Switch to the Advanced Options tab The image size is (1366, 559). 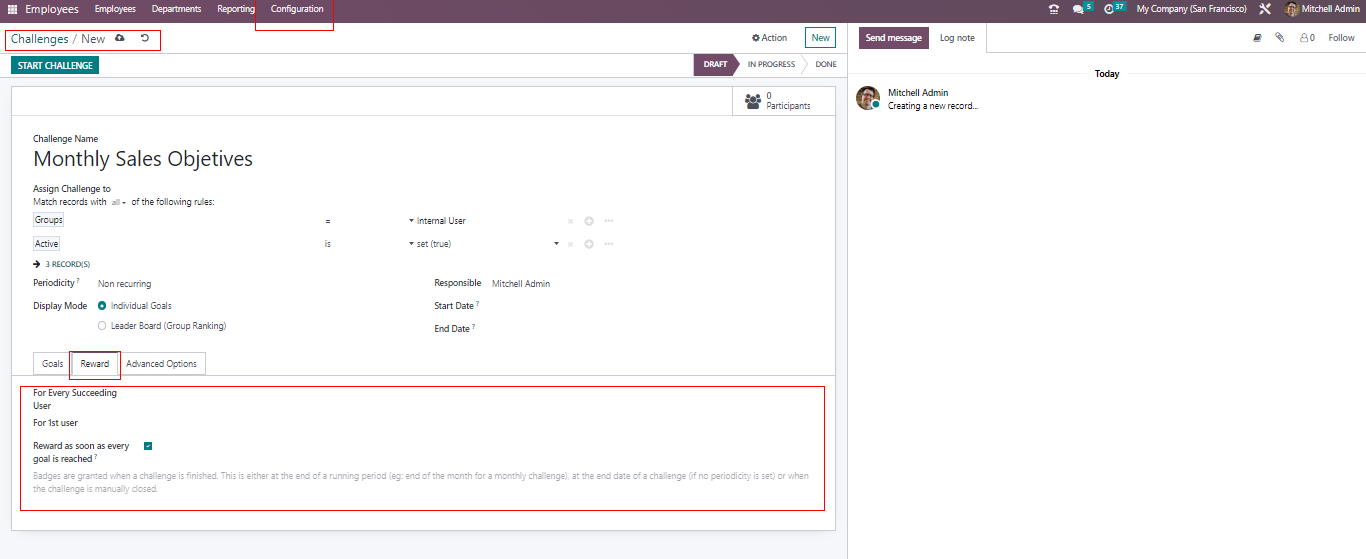[161, 364]
